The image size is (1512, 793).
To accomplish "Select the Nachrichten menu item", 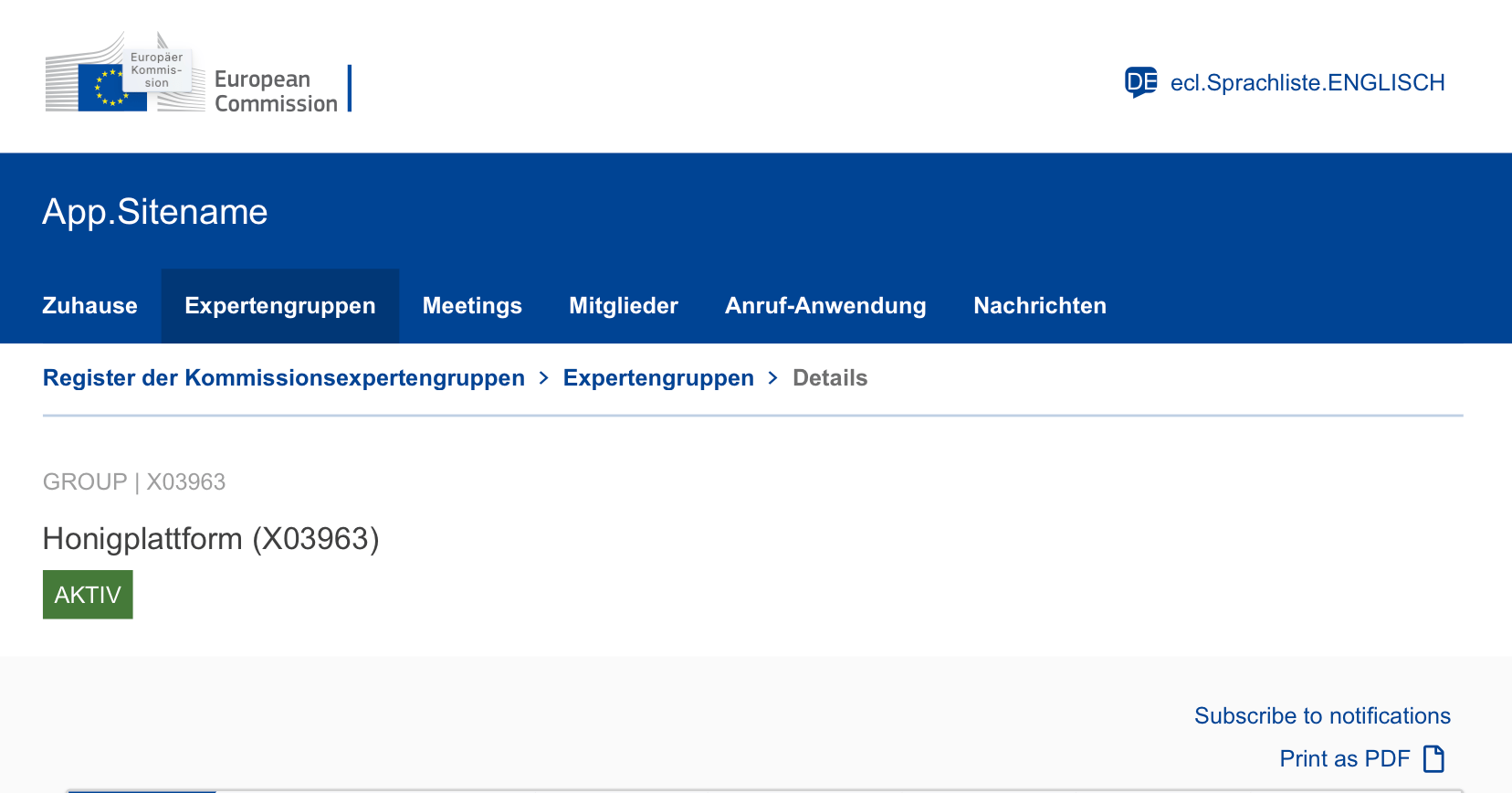I will point(1040,306).
